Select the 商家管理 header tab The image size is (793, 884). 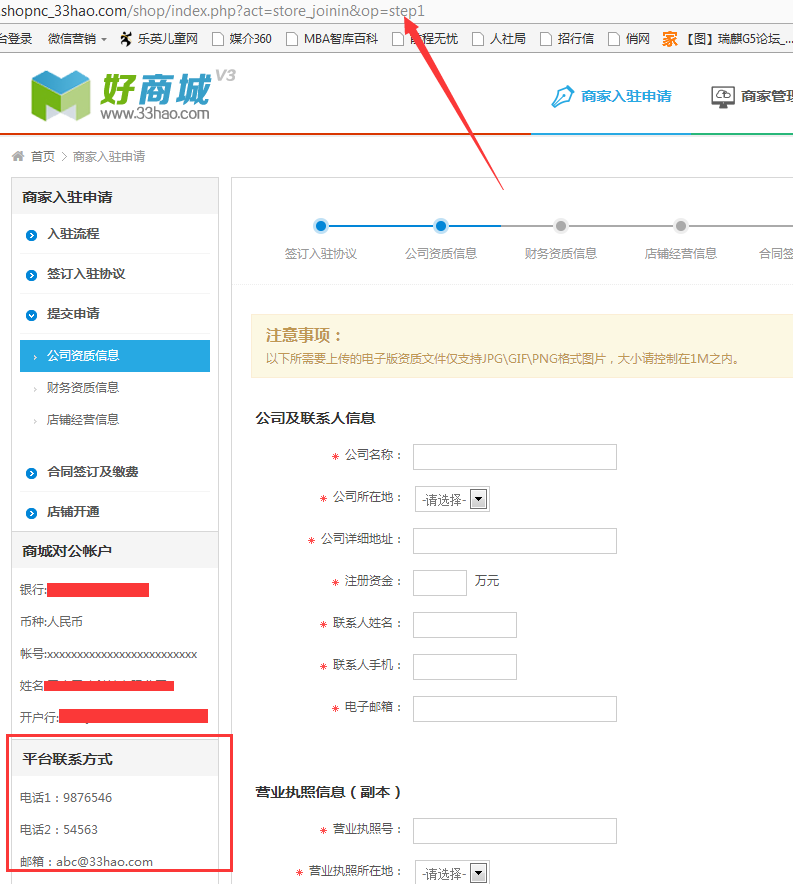pos(752,96)
